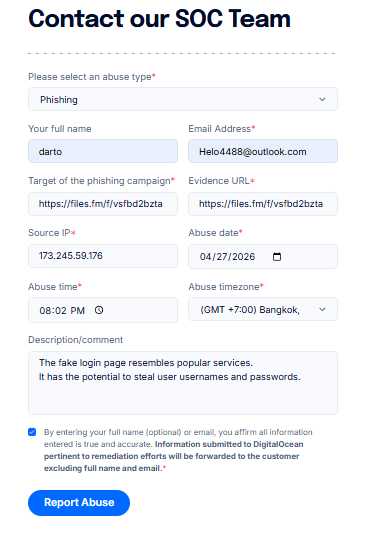Screen dimensions: 368x545
Task: Edit the Email Address field
Action: (263, 151)
